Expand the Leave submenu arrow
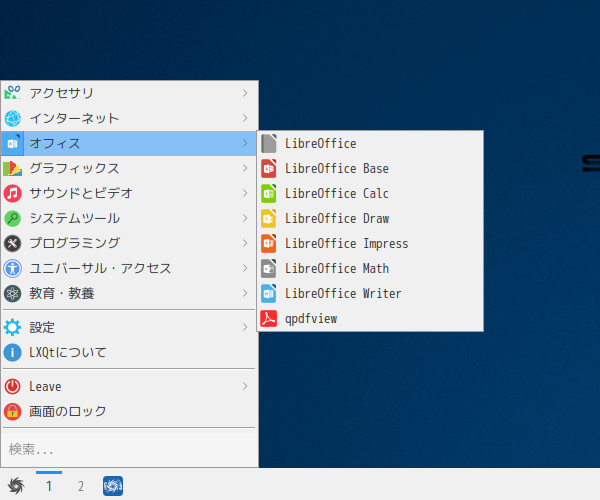Image resolution: width=600 pixels, height=500 pixels. point(245,386)
